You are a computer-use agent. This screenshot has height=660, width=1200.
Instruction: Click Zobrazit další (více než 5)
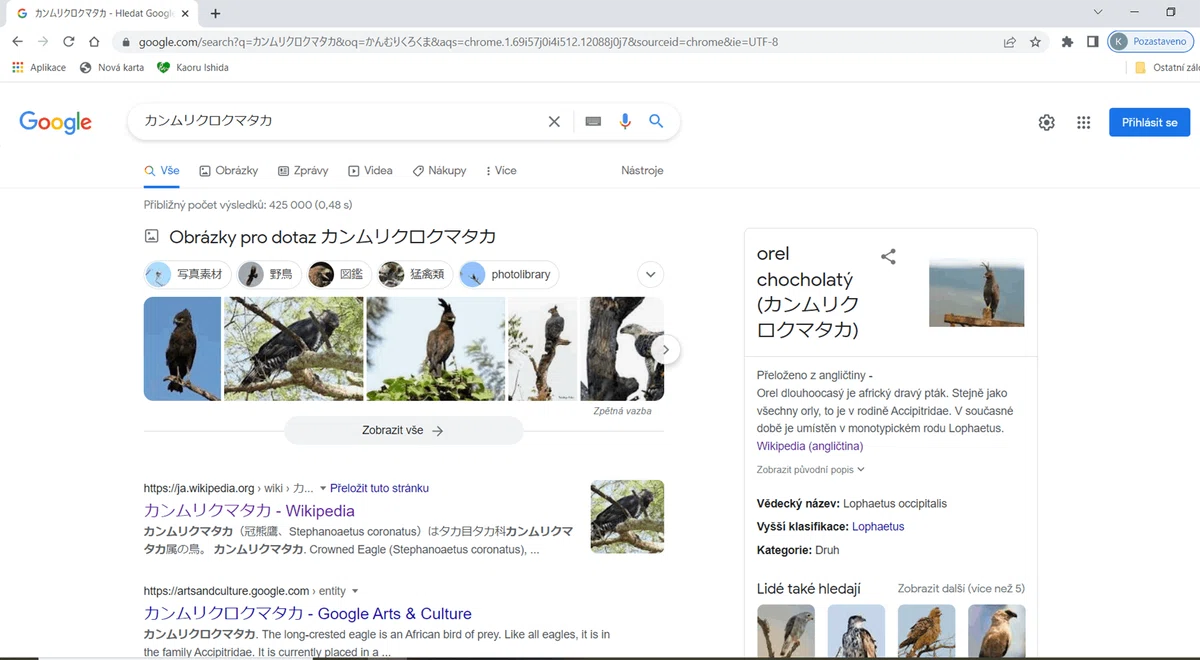click(961, 589)
